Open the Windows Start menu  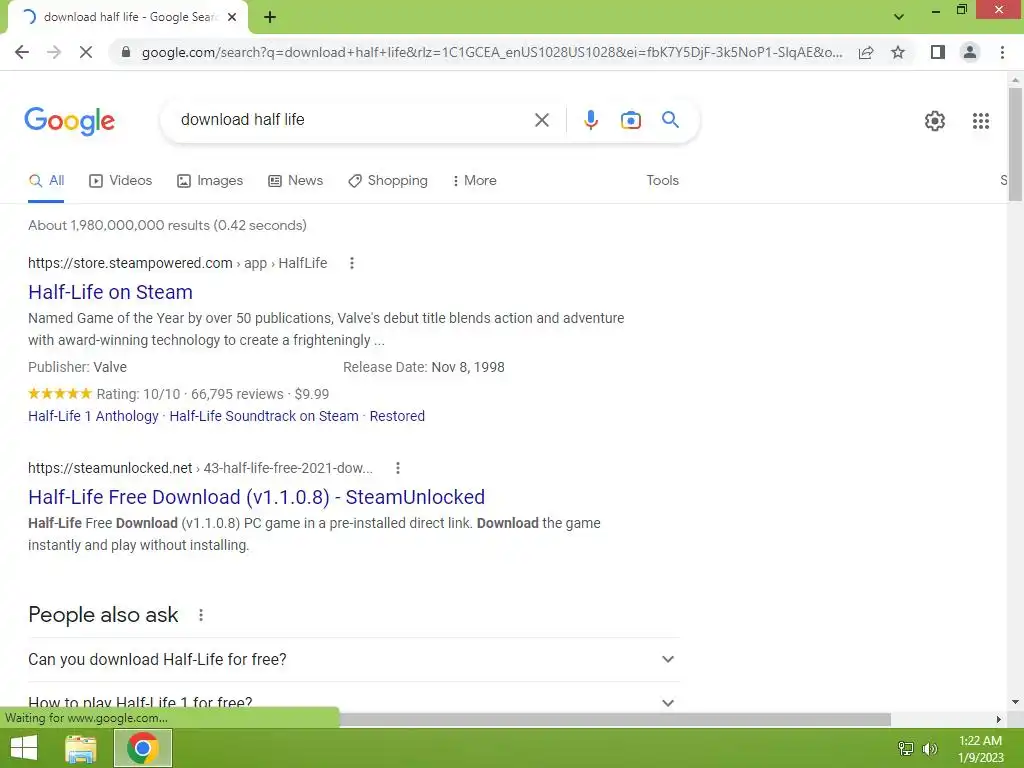click(x=24, y=748)
